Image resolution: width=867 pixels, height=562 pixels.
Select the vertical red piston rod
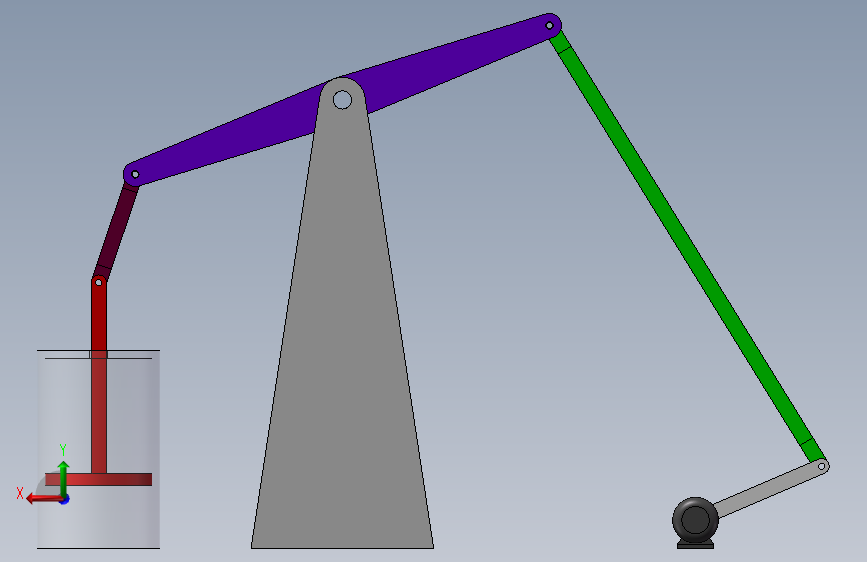tap(99, 375)
